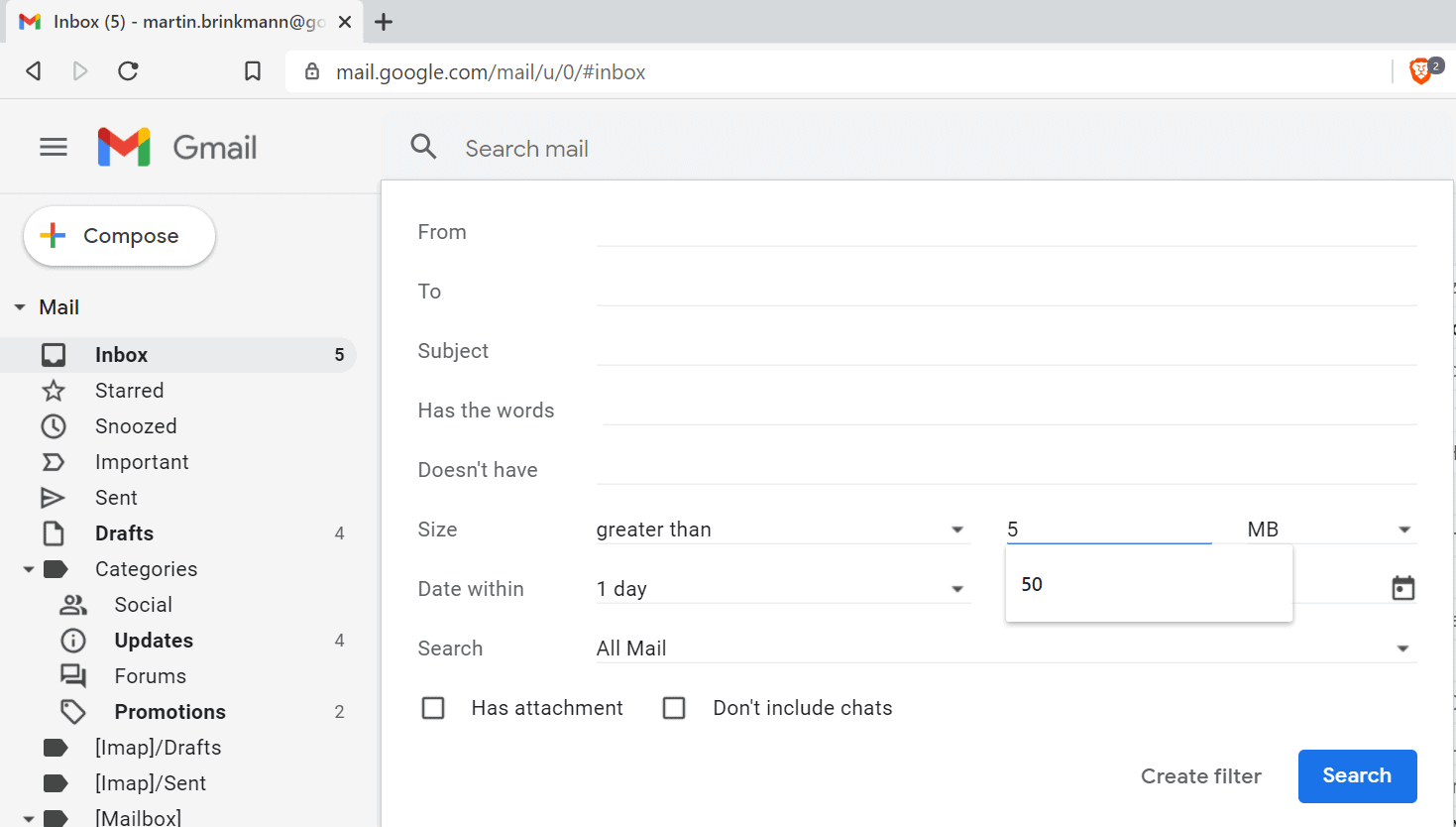Collapse the [Mailbox] tree arrow
The width and height of the screenshot is (1456, 827).
pos(29,819)
